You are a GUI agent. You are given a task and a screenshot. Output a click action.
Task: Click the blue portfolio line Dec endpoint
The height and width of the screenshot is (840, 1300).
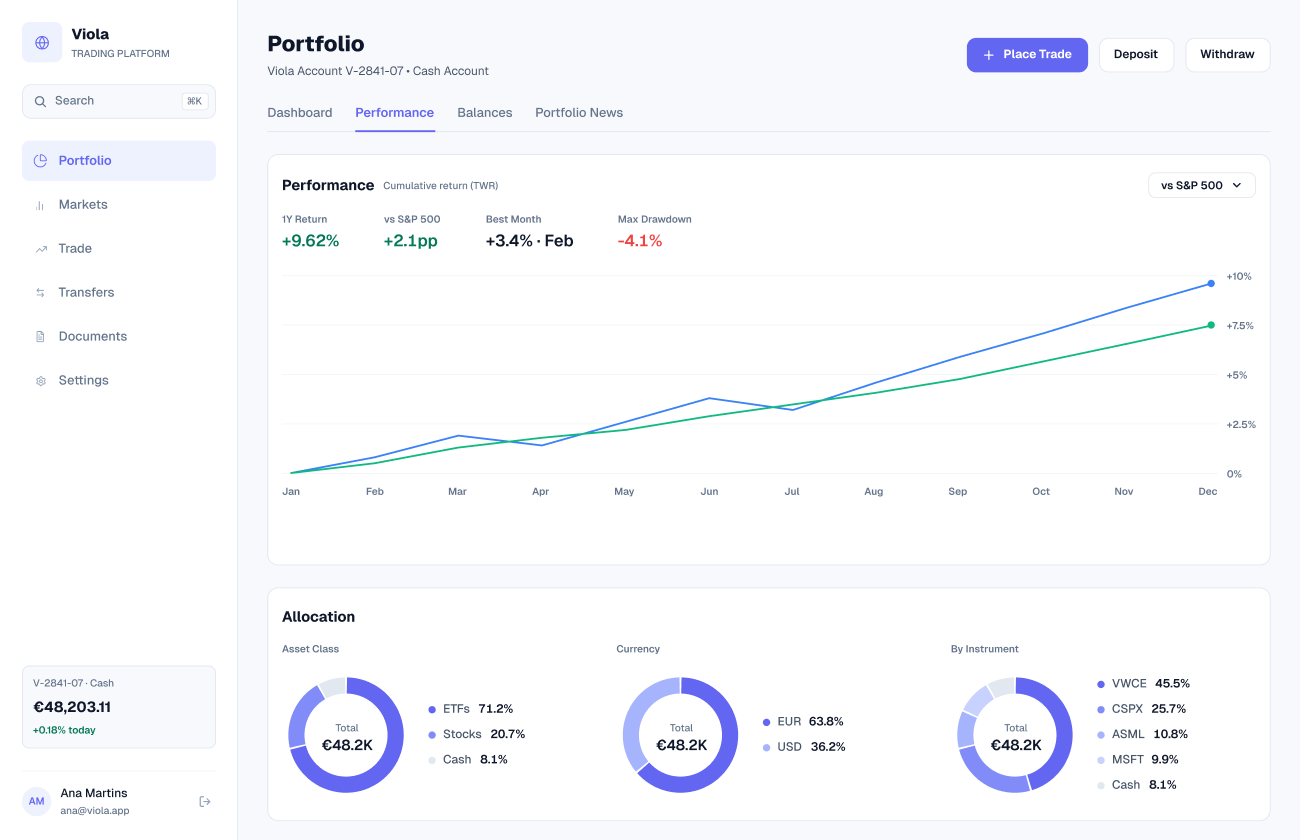point(1211,283)
